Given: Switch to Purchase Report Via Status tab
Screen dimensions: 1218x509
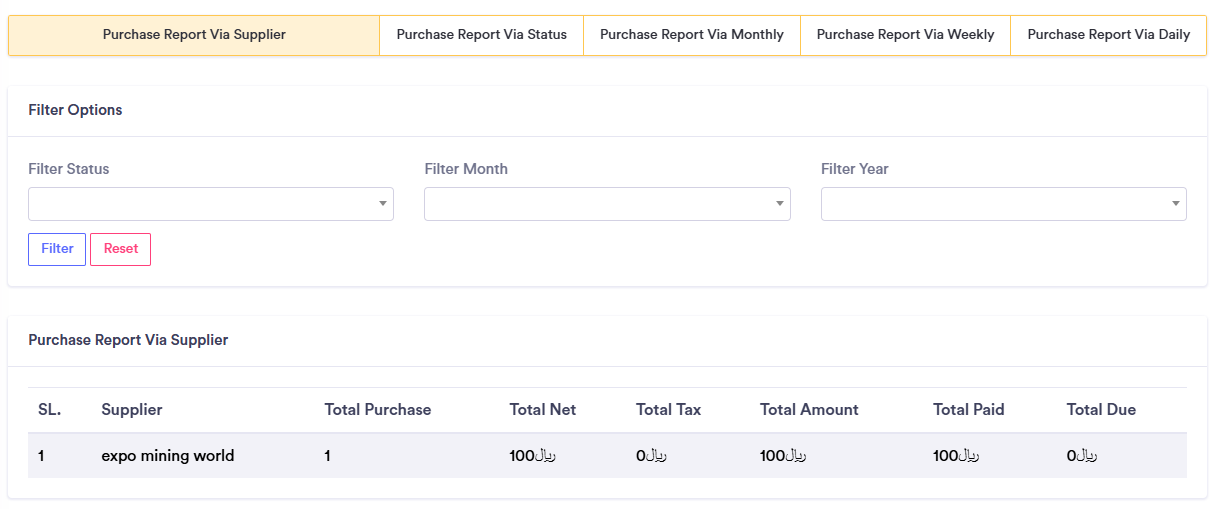Looking at the screenshot, I should pyautogui.click(x=481, y=35).
